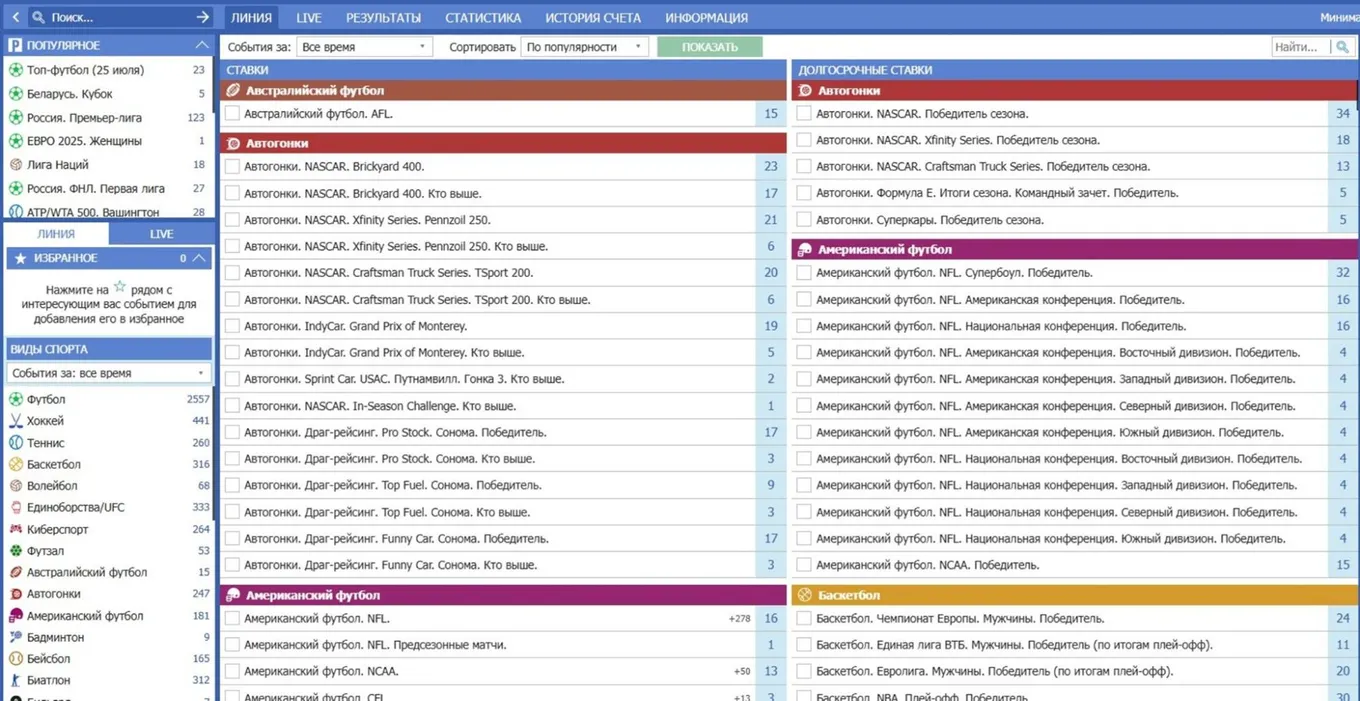Check the NFL. Супербоул. Победитель. box

click(804, 273)
